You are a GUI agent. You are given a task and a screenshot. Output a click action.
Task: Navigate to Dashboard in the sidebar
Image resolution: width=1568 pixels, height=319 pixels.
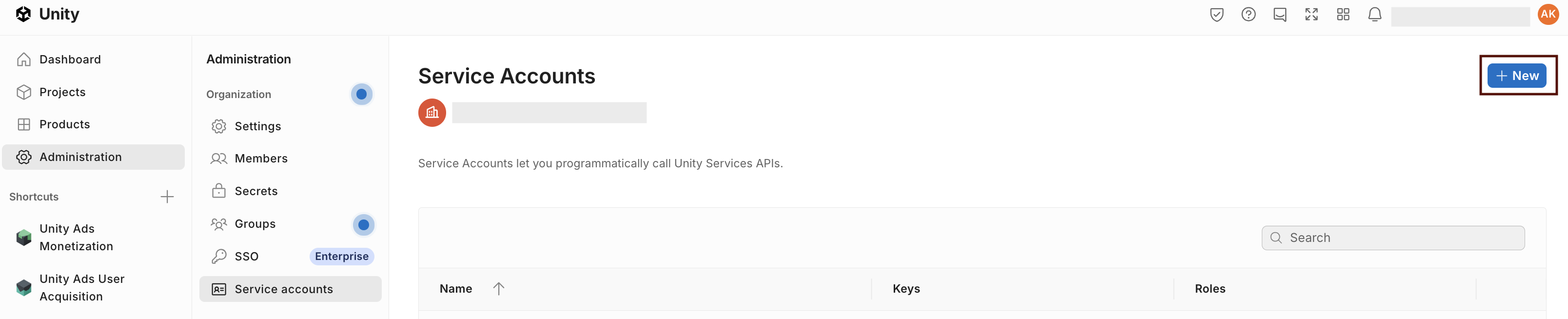click(70, 59)
